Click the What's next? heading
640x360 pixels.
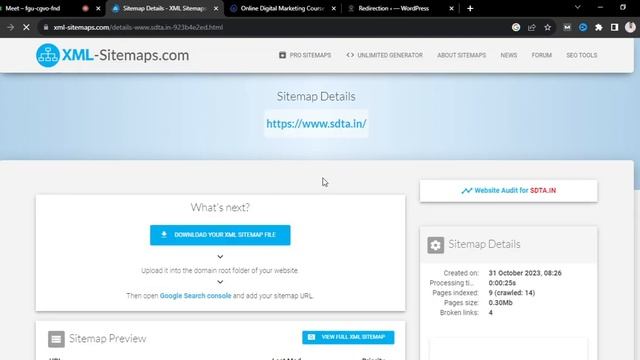coord(220,207)
